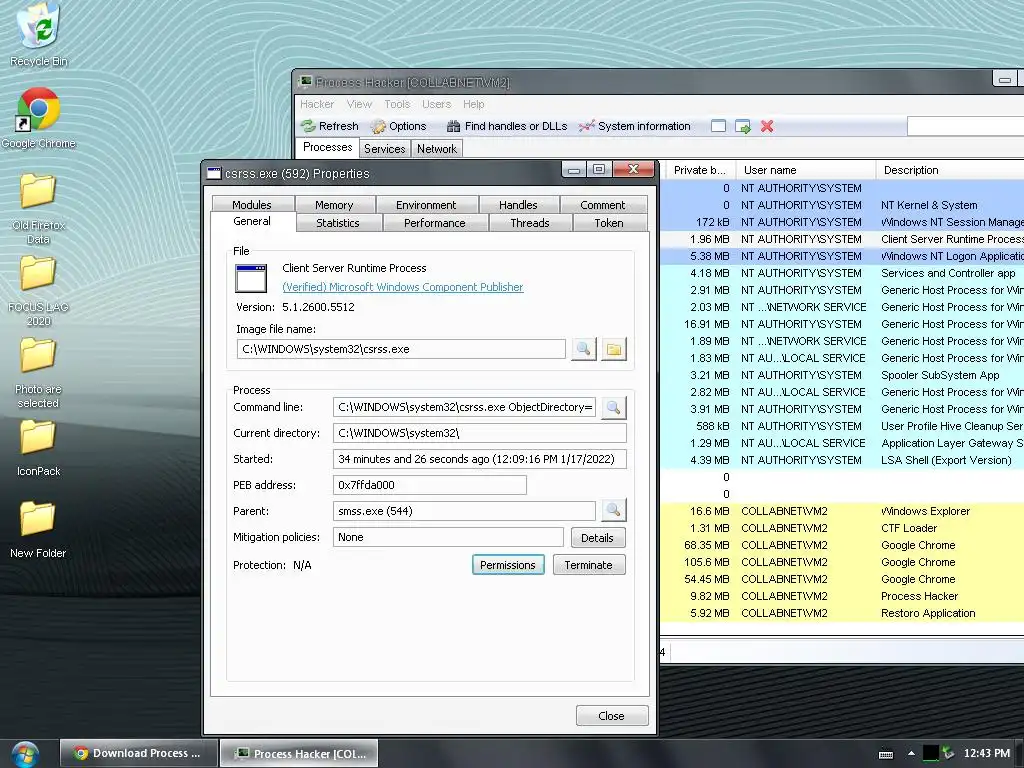This screenshot has height=768, width=1024.
Task: Click the csrss.exe file icon in the File section
Action: 251,278
